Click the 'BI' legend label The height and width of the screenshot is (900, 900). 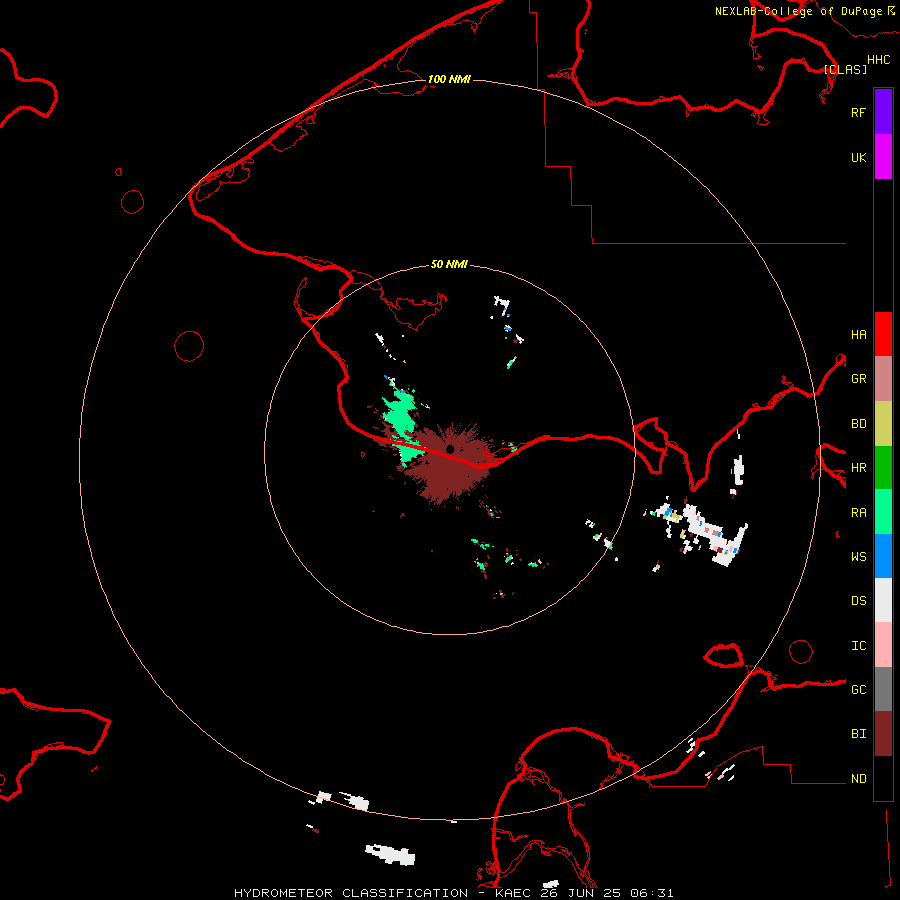coord(858,734)
